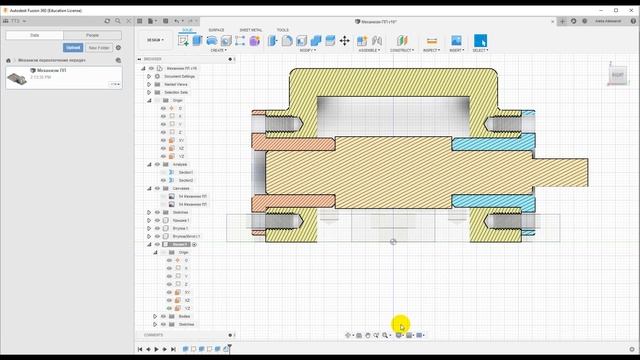Switch to the People tab
Screen dimensions: 640x360
click(x=93, y=36)
